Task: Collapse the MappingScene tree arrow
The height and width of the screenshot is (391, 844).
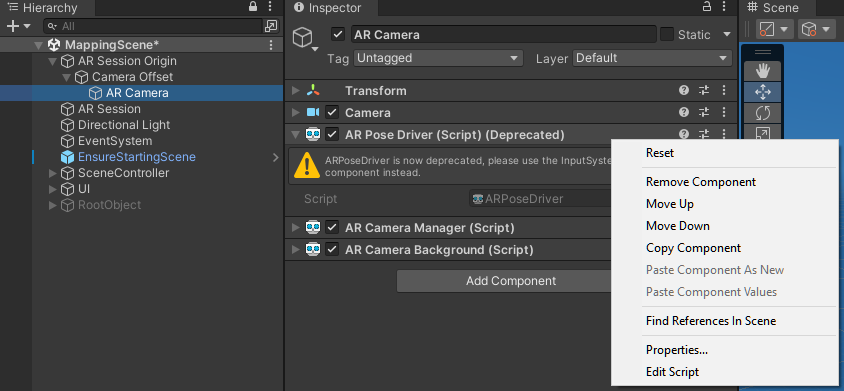Action: [x=38, y=45]
